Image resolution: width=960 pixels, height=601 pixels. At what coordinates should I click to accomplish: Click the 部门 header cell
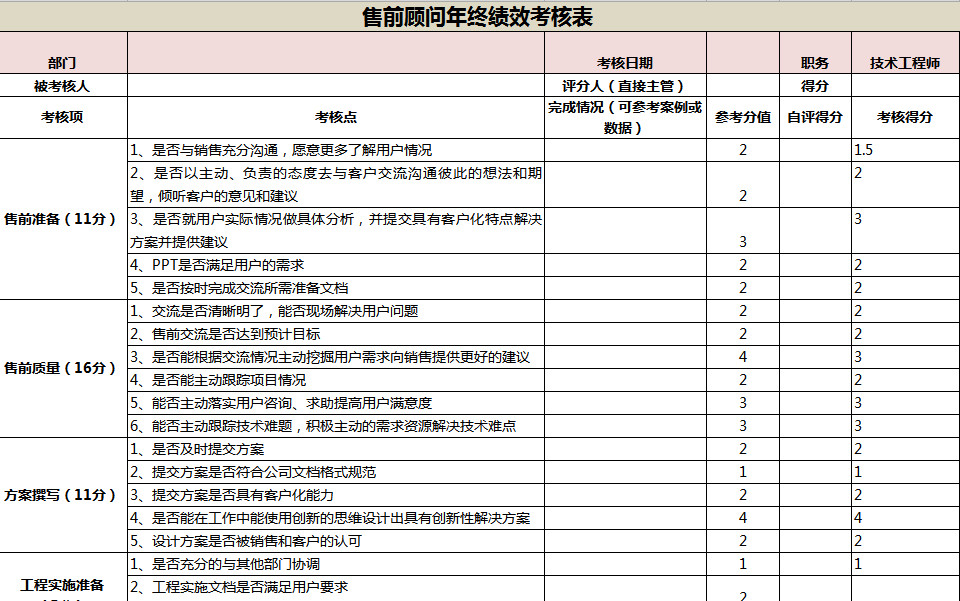pos(62,58)
